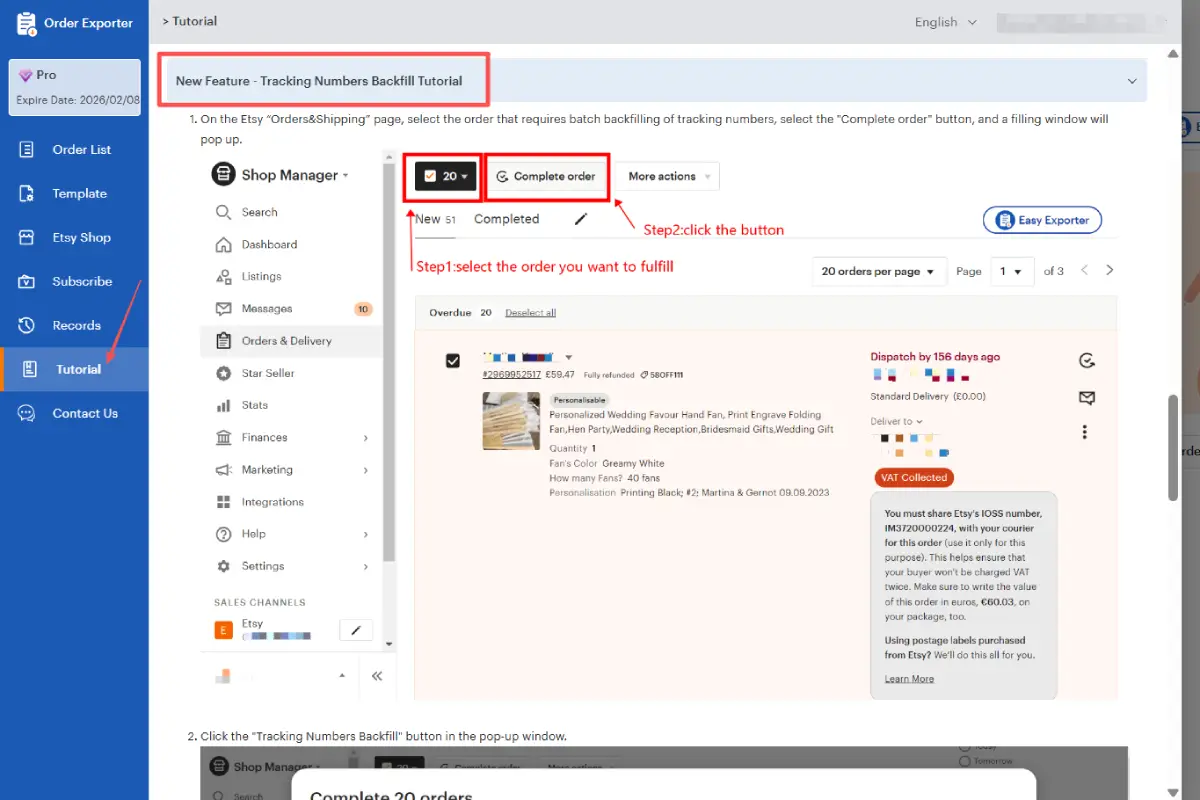Collapse the Tracking Numbers Backfill Tutorial section

tap(1132, 81)
